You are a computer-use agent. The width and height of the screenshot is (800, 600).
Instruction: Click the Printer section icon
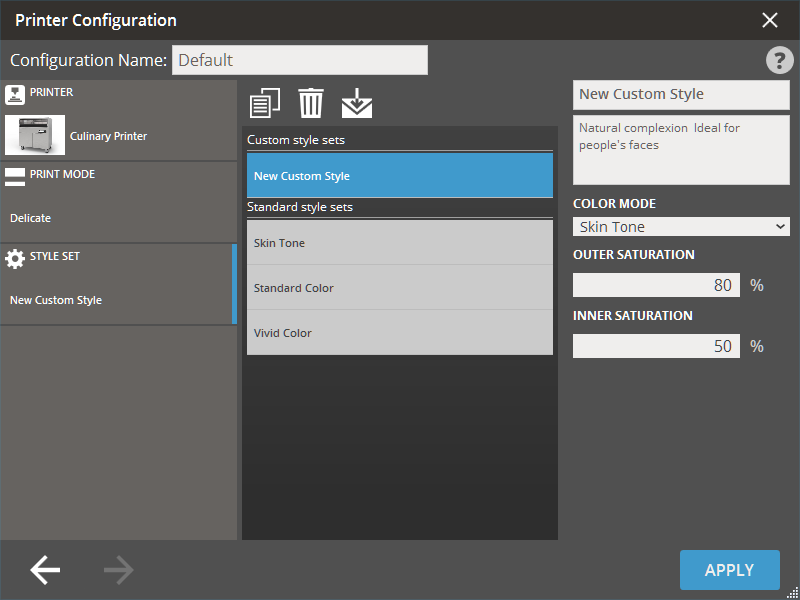(15, 94)
